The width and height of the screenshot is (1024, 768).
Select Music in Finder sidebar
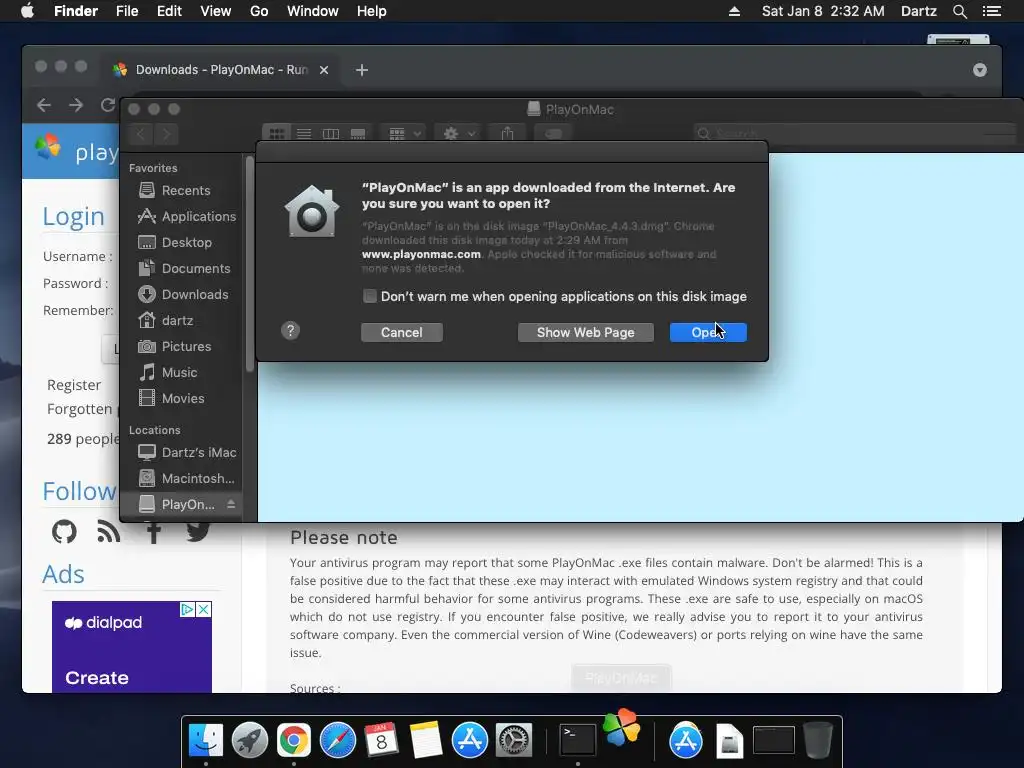coord(168,372)
